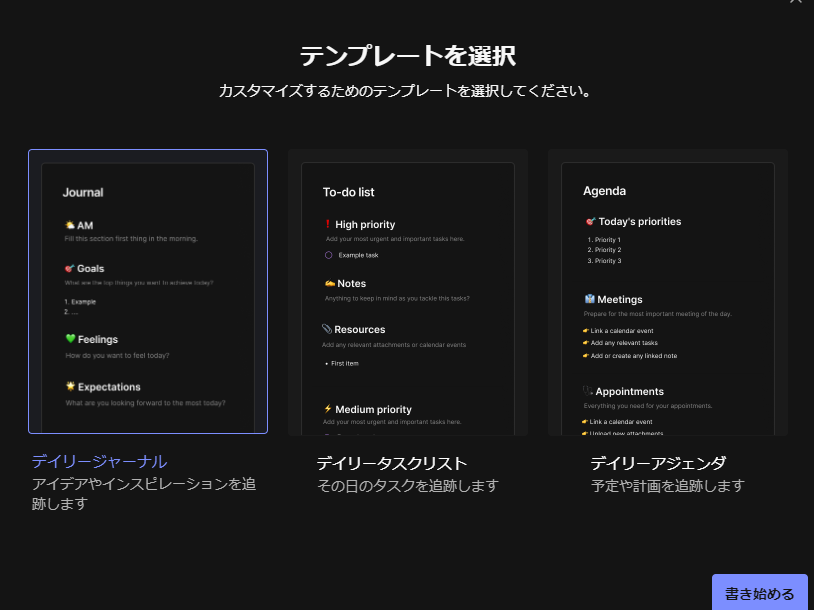Click the green heart icon beside Feelings
This screenshot has height=610, width=814.
71,338
